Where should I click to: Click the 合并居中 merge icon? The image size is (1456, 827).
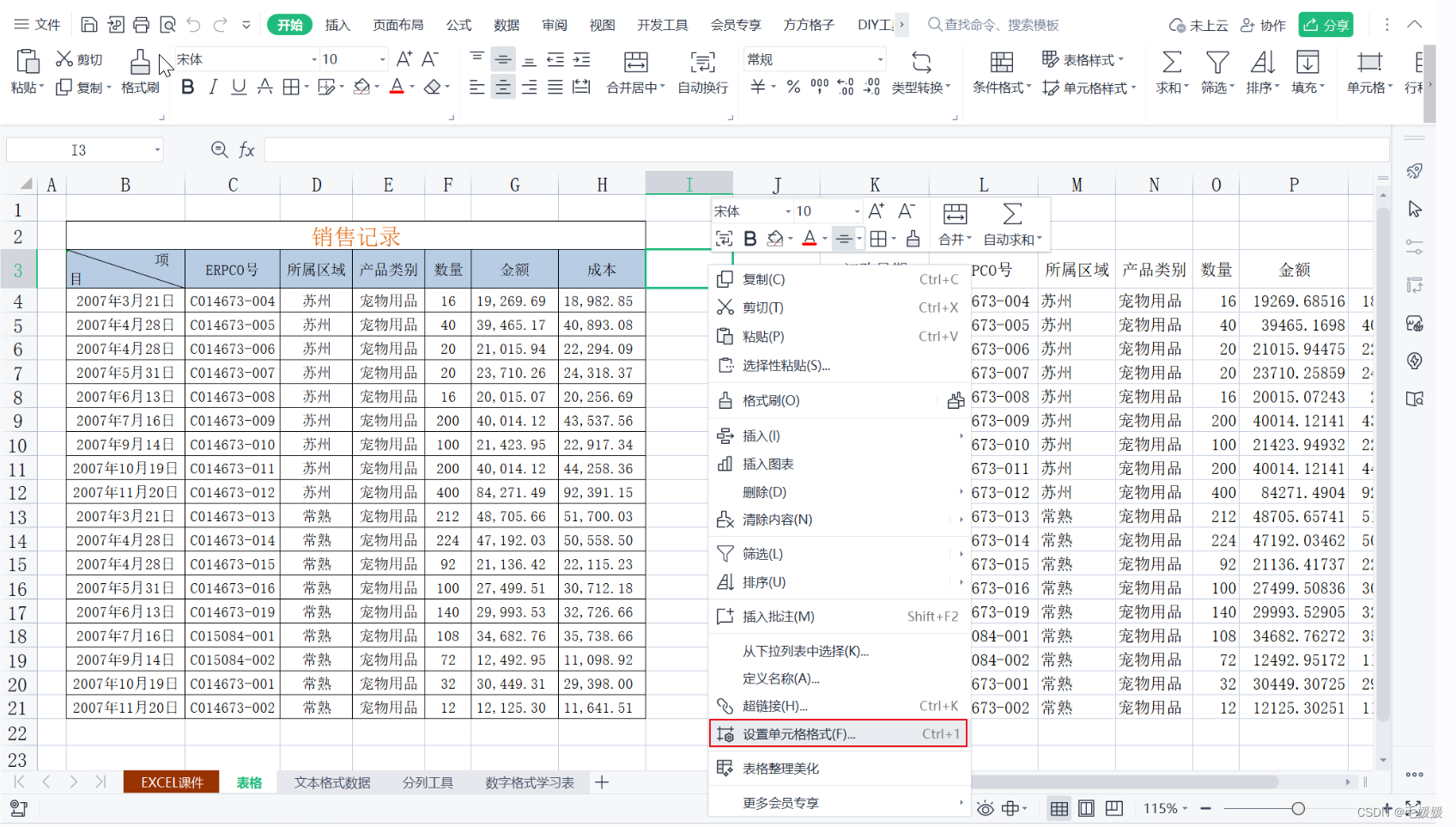coord(636,62)
